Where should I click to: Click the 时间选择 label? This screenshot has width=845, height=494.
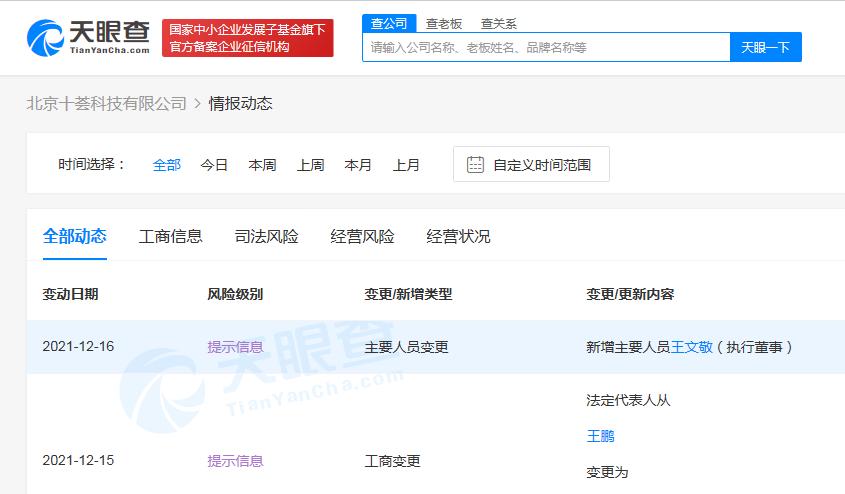point(92,164)
